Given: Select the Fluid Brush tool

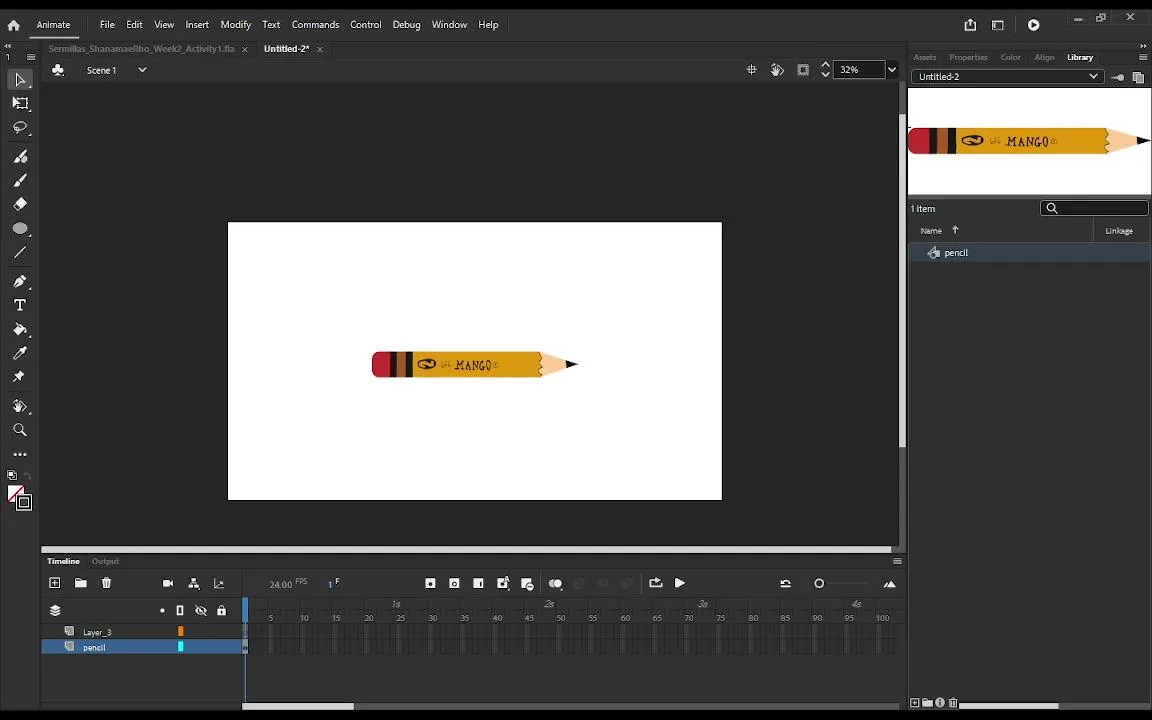Looking at the screenshot, I should (x=20, y=156).
